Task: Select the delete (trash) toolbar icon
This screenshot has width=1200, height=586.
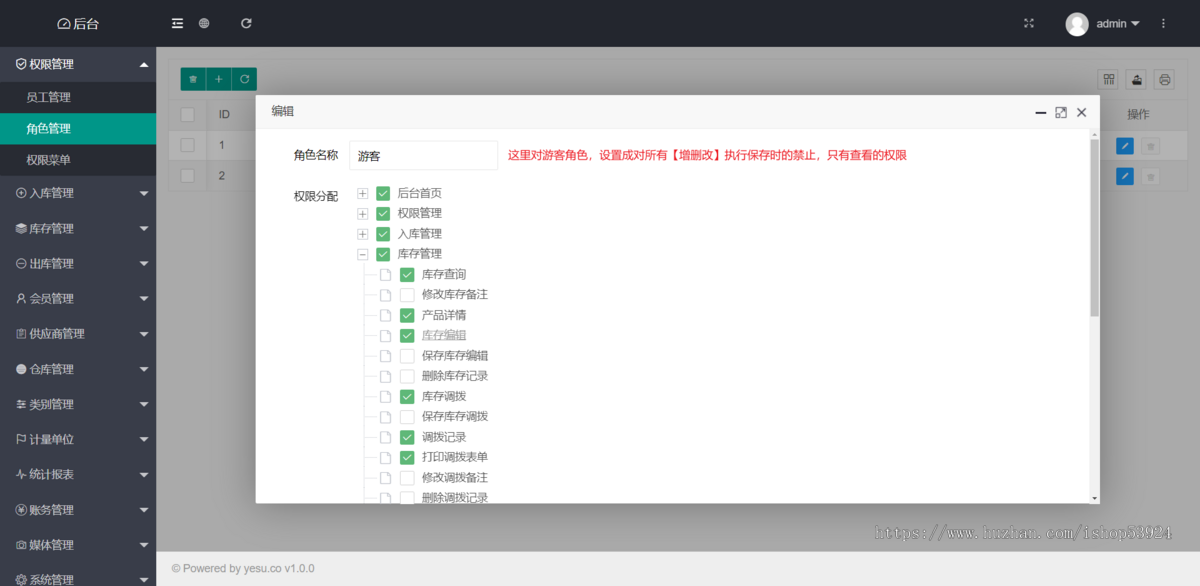Action: (192, 78)
